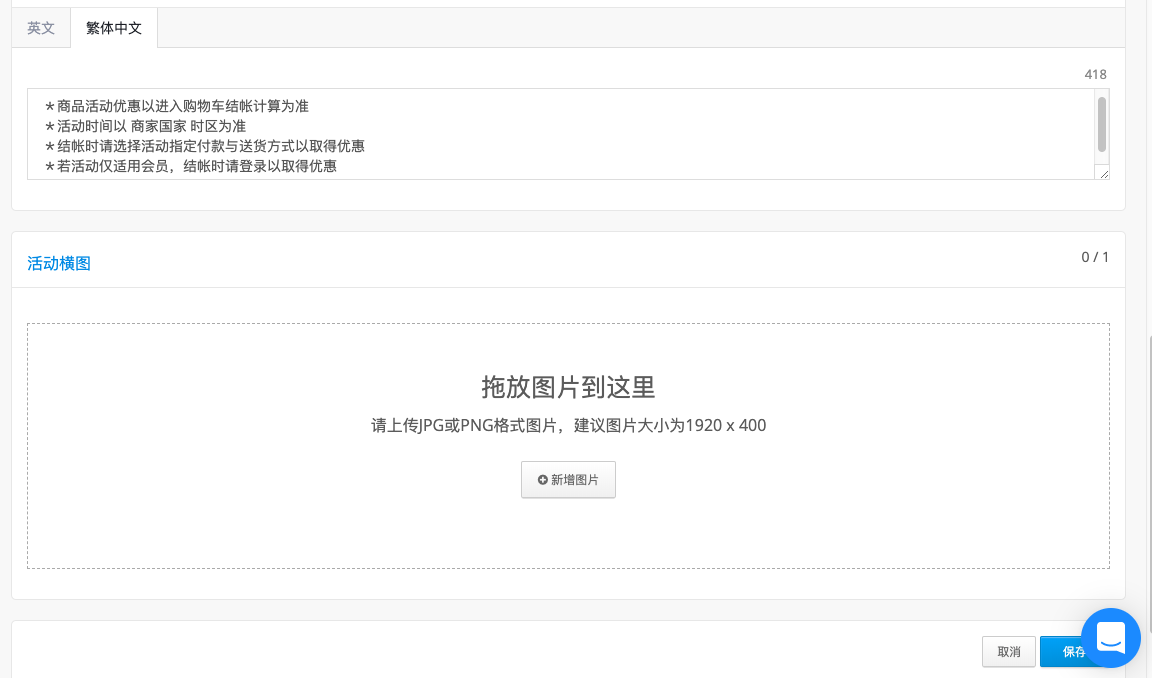
Task: Click the line ＊活动时间以 商家国家 时区为准
Action: point(145,126)
